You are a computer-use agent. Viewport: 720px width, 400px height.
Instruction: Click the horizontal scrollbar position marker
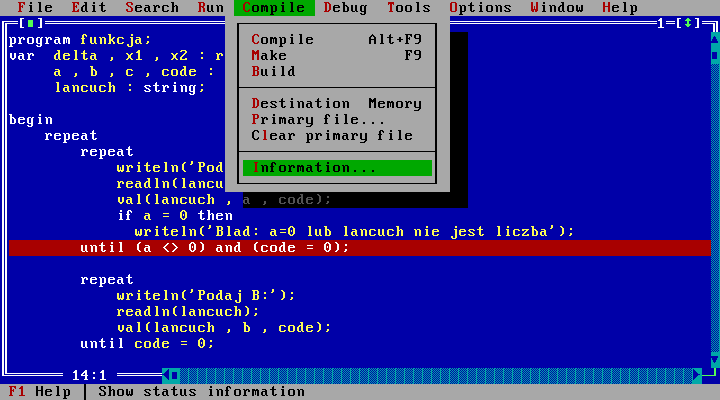pyautogui.click(x=174, y=375)
